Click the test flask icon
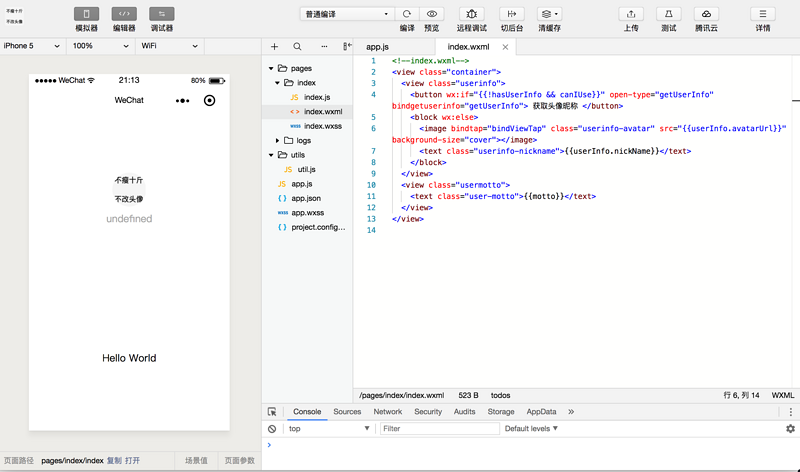The height and width of the screenshot is (472, 800). pos(669,14)
